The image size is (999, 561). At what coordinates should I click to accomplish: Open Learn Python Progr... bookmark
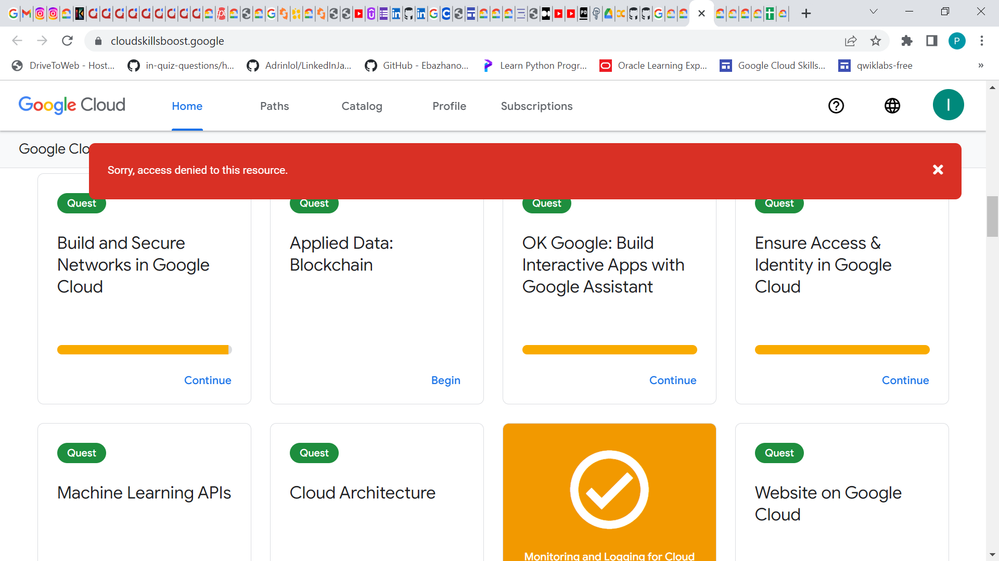pos(535,65)
